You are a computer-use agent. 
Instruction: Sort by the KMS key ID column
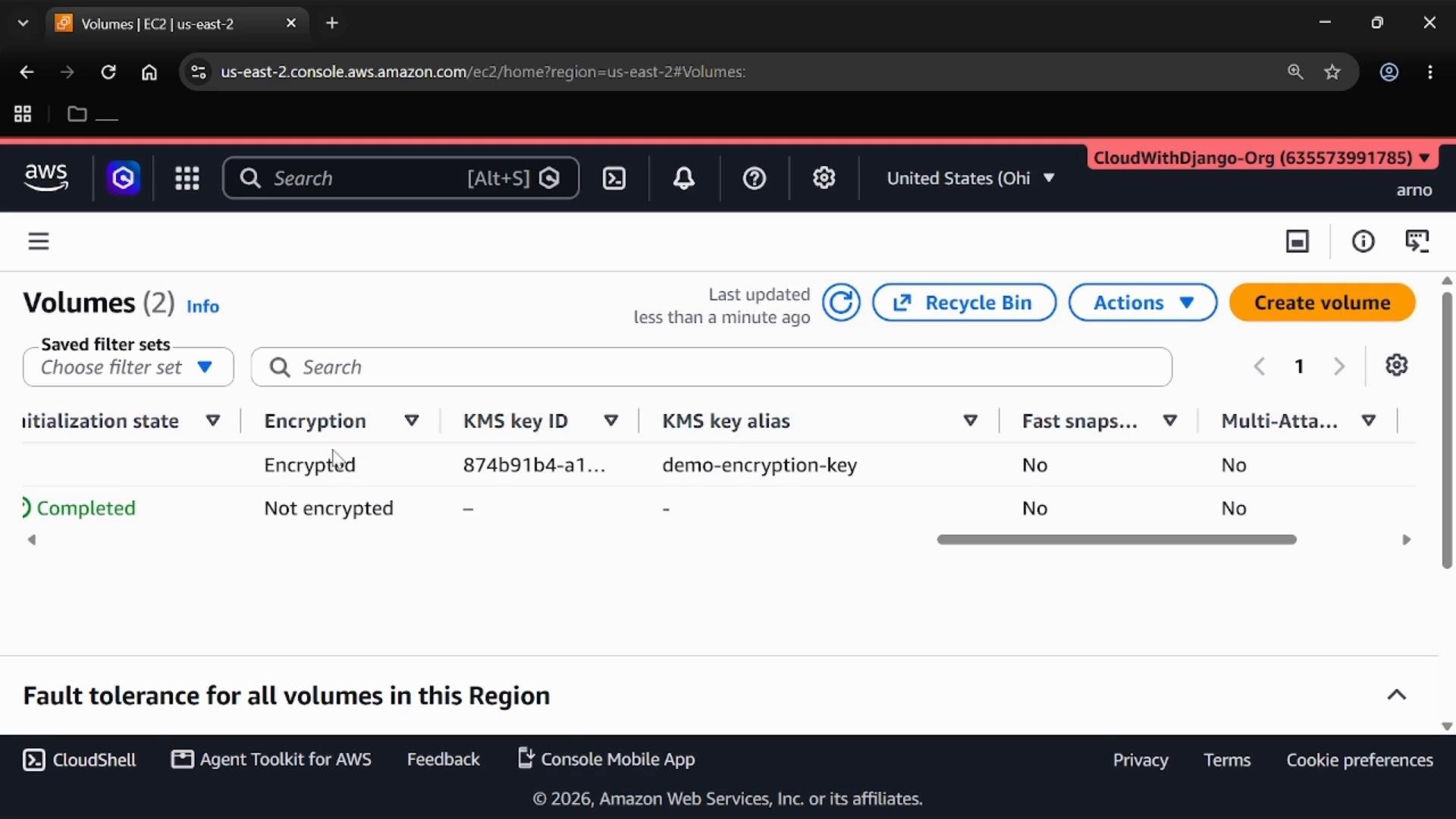pyautogui.click(x=610, y=421)
